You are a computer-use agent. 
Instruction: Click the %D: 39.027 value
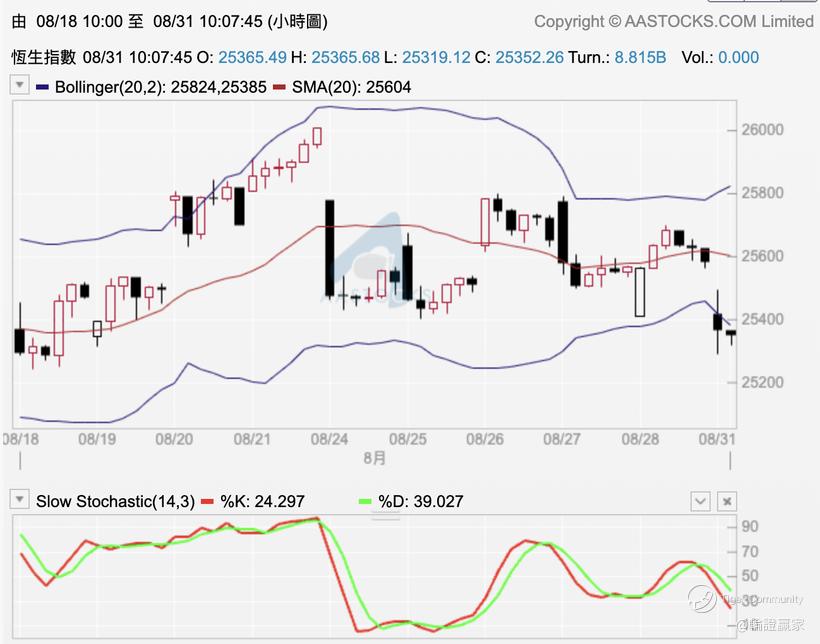(x=421, y=501)
